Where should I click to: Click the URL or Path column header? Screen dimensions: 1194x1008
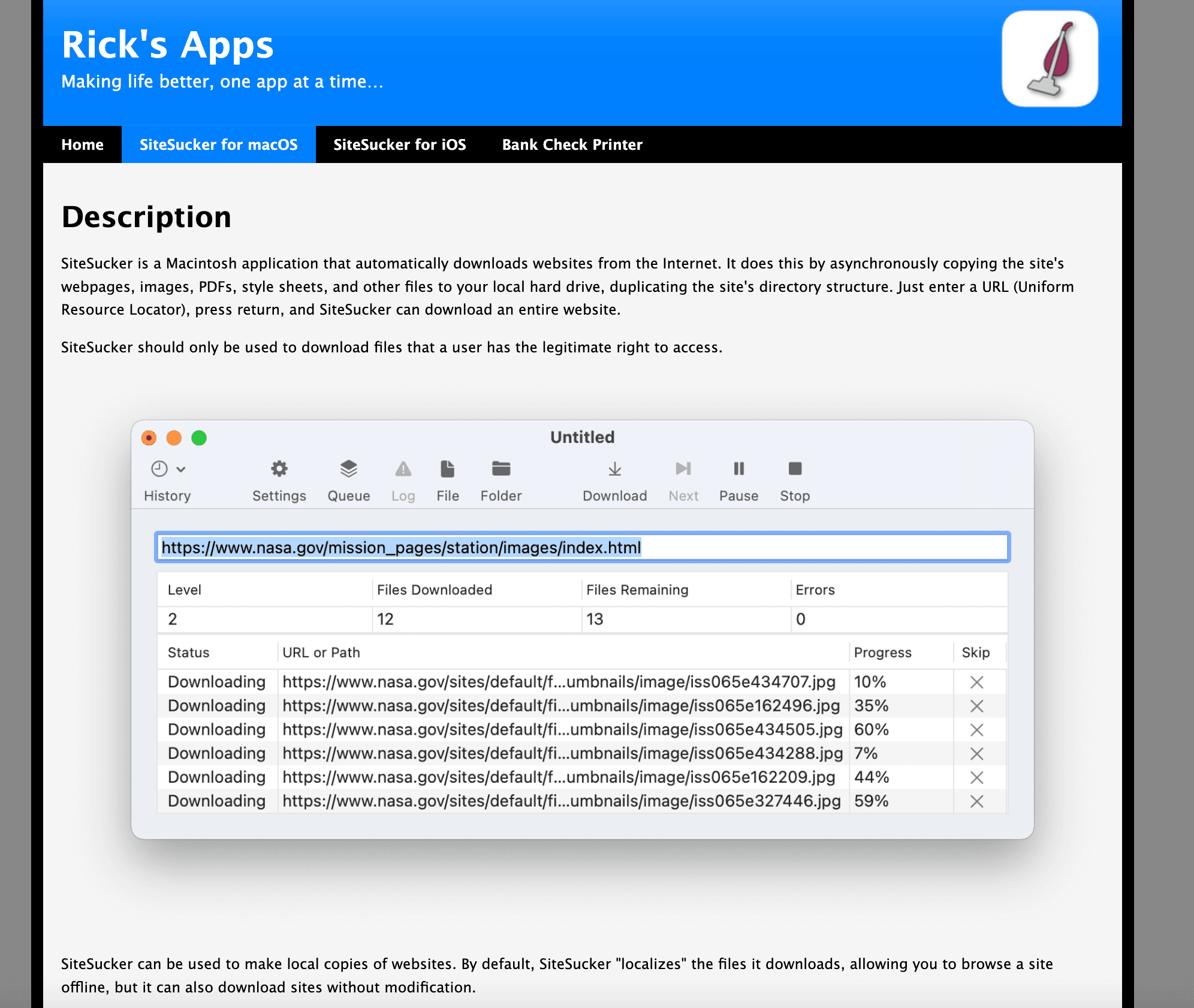click(321, 653)
